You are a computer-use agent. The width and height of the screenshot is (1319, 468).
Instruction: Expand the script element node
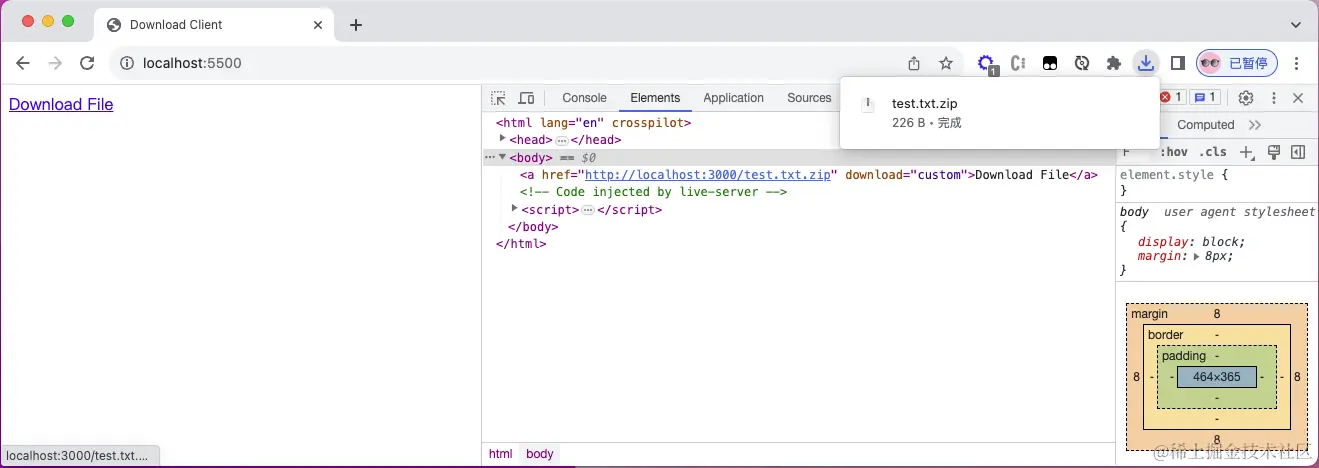[515, 209]
